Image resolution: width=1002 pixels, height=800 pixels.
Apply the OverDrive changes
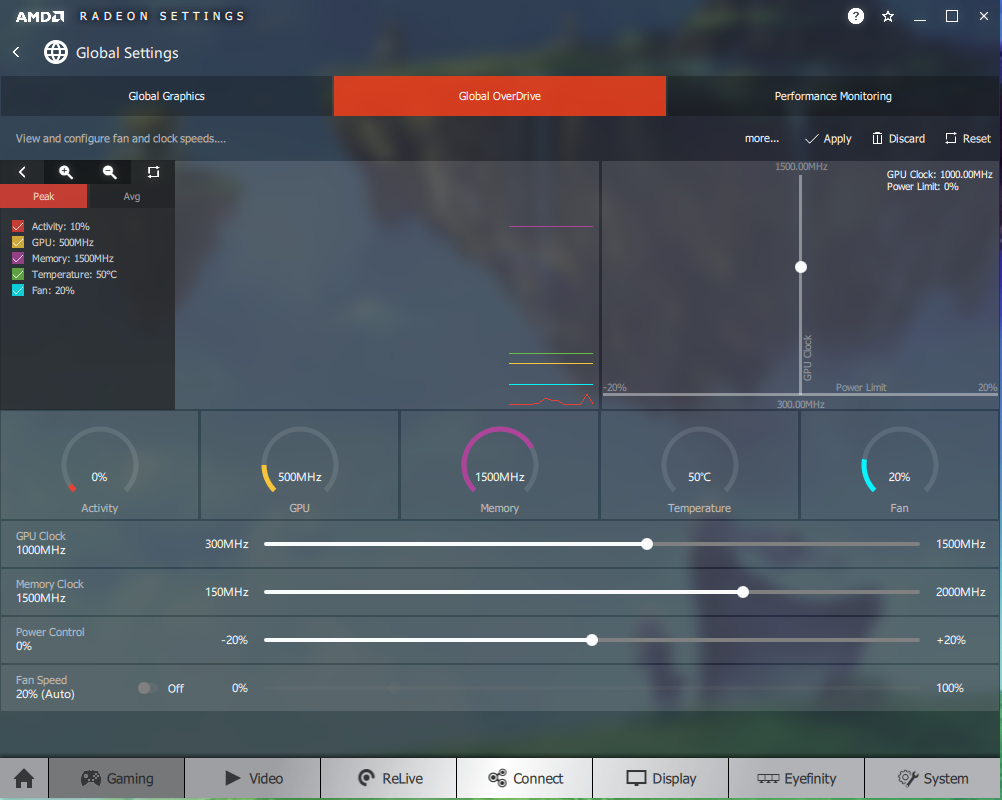point(828,139)
